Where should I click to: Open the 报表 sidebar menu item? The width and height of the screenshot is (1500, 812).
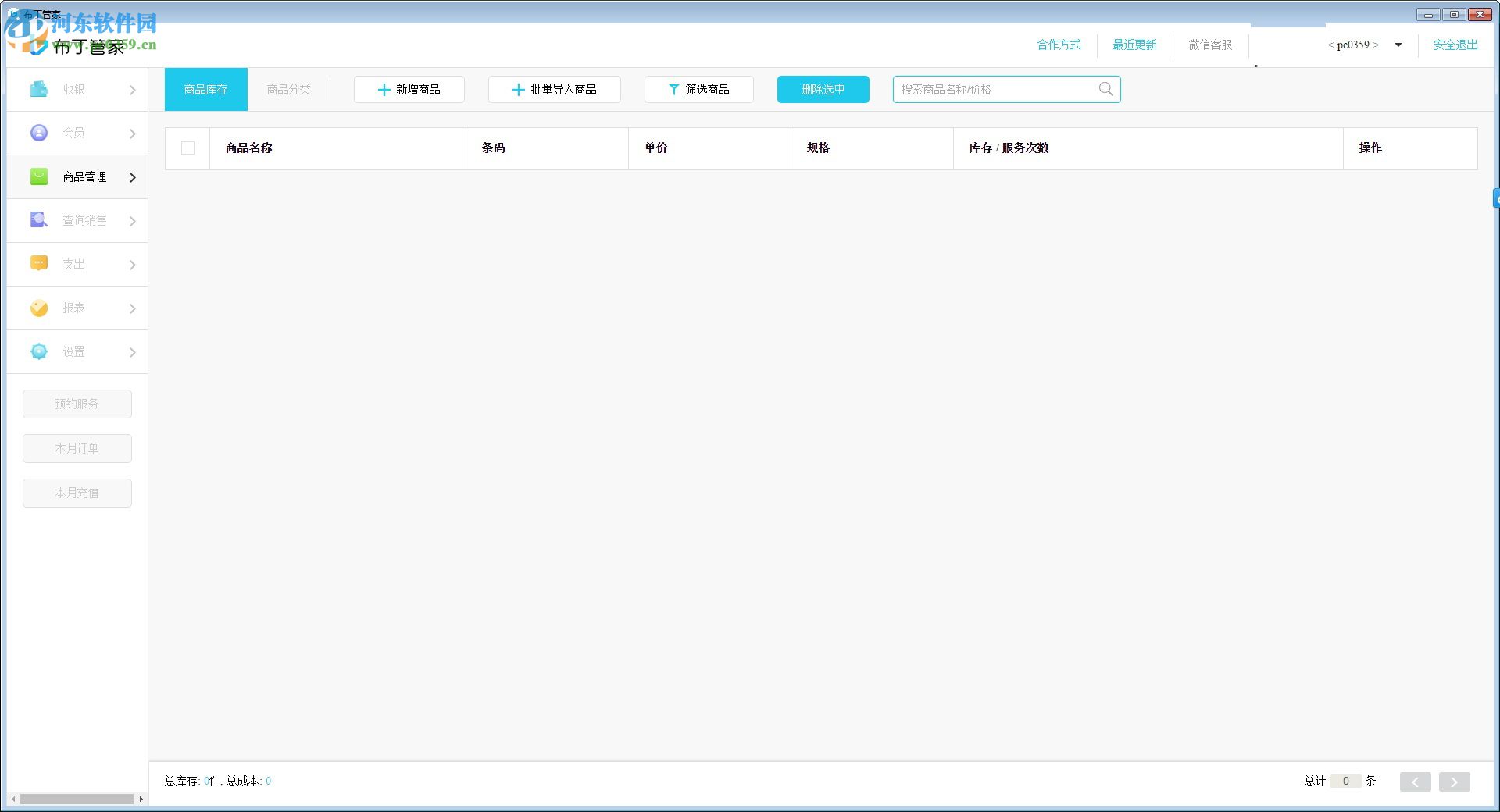[77, 308]
